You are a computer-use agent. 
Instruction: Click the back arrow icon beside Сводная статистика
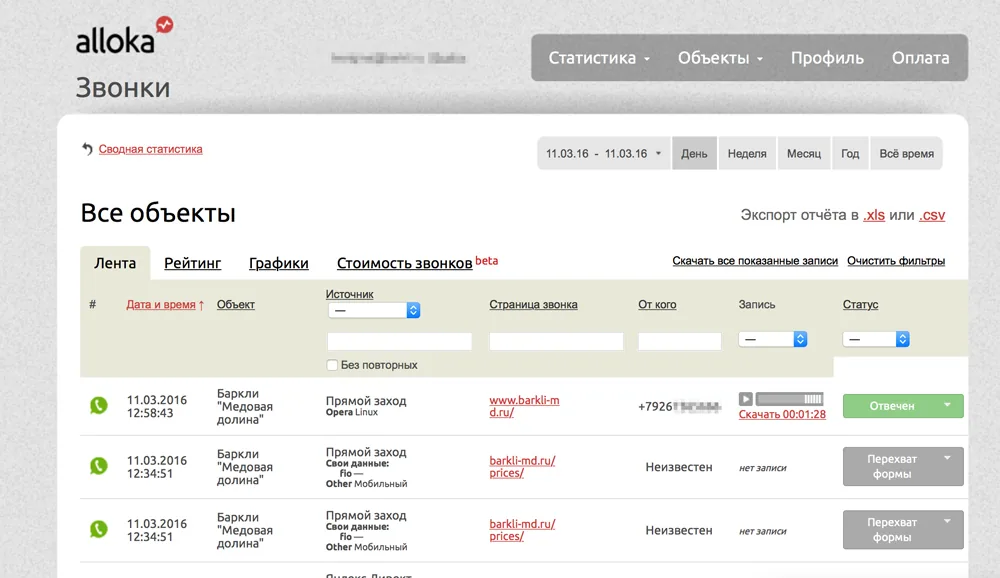pyautogui.click(x=87, y=149)
